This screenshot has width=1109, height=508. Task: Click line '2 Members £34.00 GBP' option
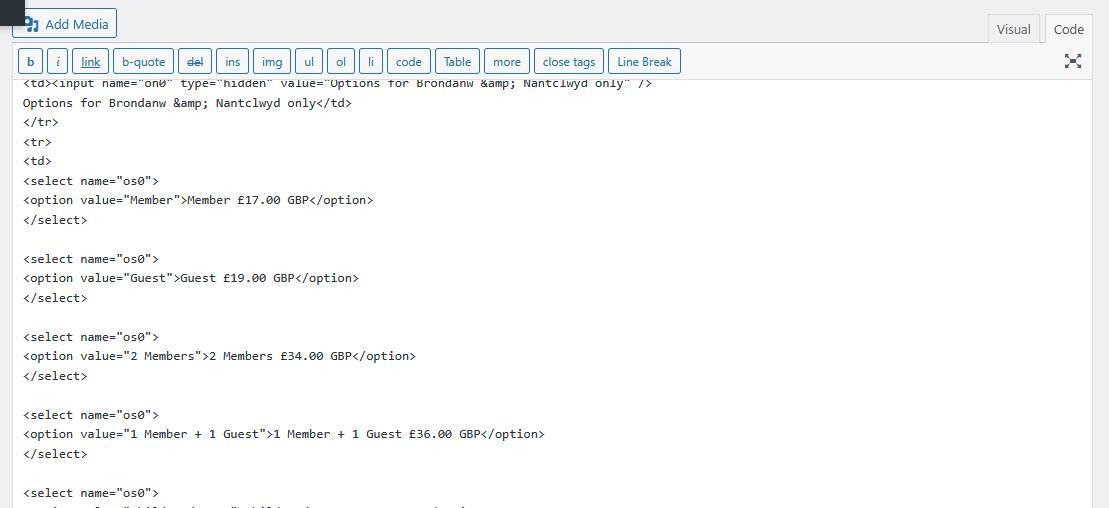point(219,356)
